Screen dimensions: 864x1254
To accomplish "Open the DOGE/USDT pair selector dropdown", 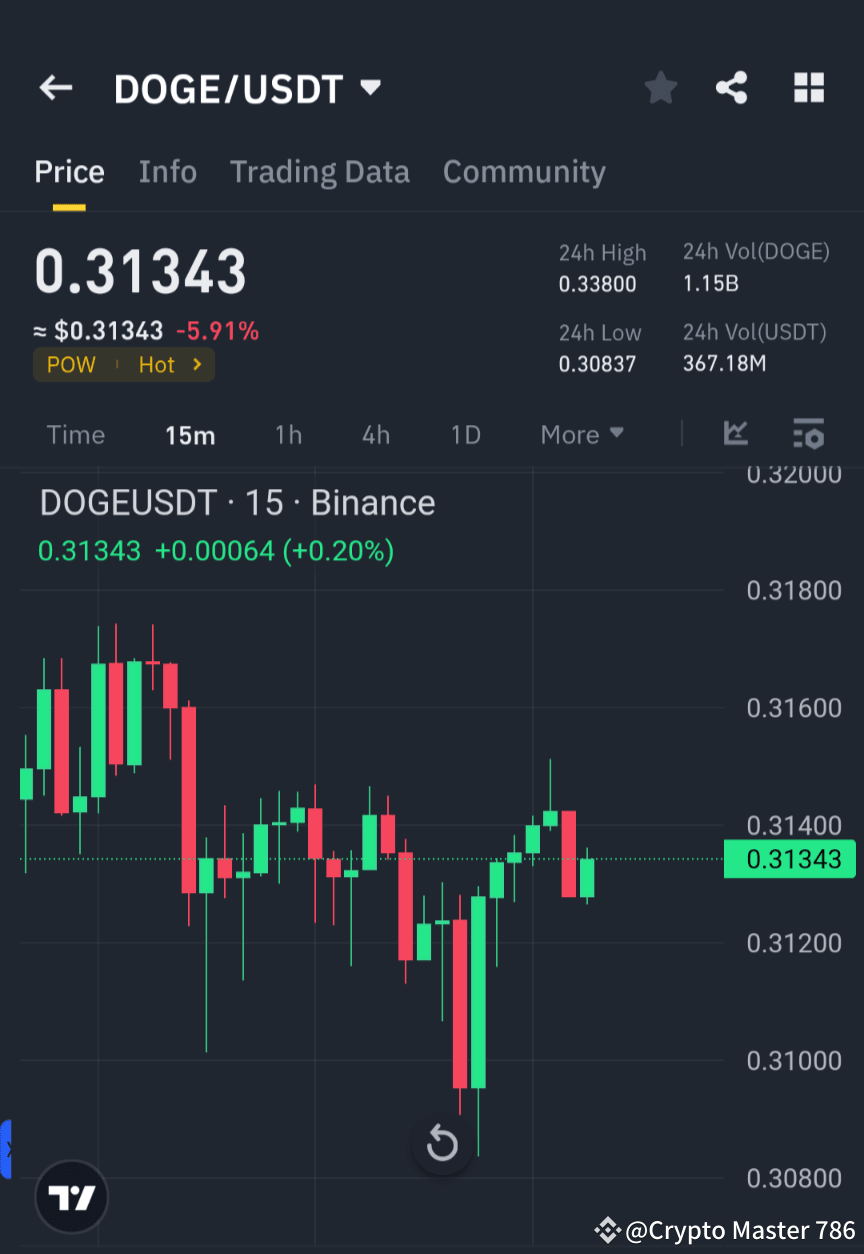I will click(369, 87).
